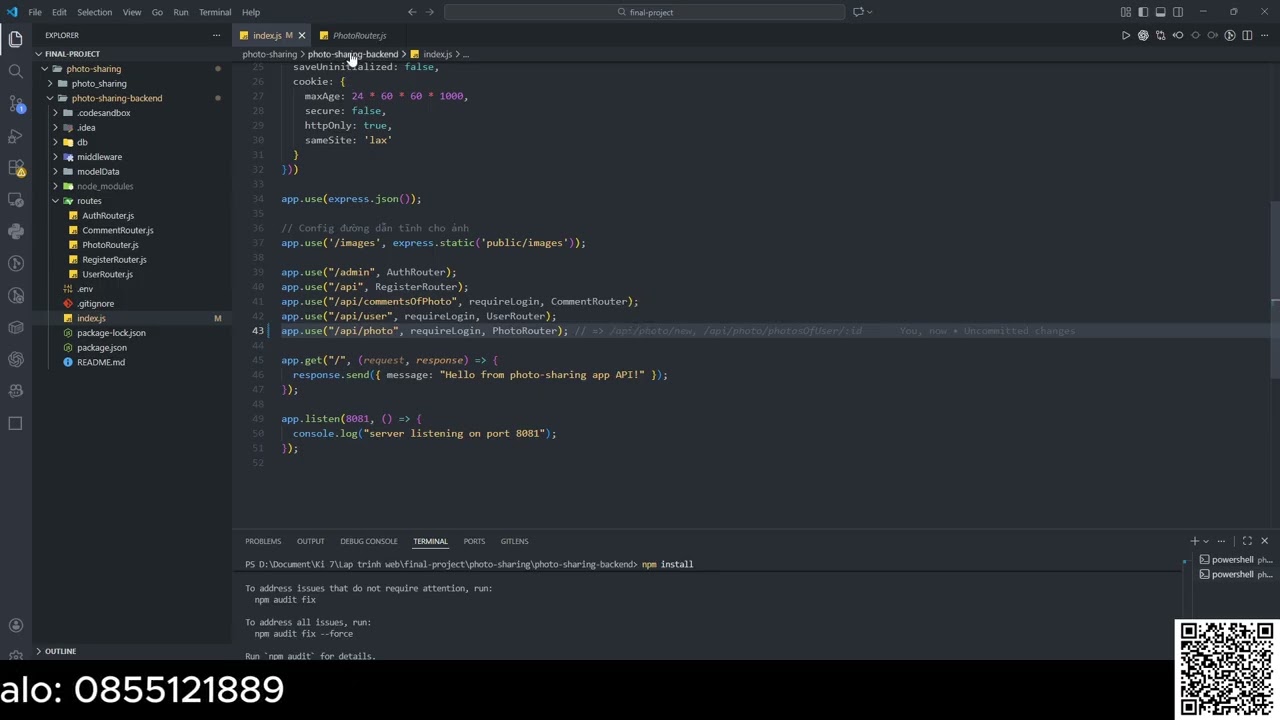Open the File menu
1280x720 pixels.
(x=35, y=12)
